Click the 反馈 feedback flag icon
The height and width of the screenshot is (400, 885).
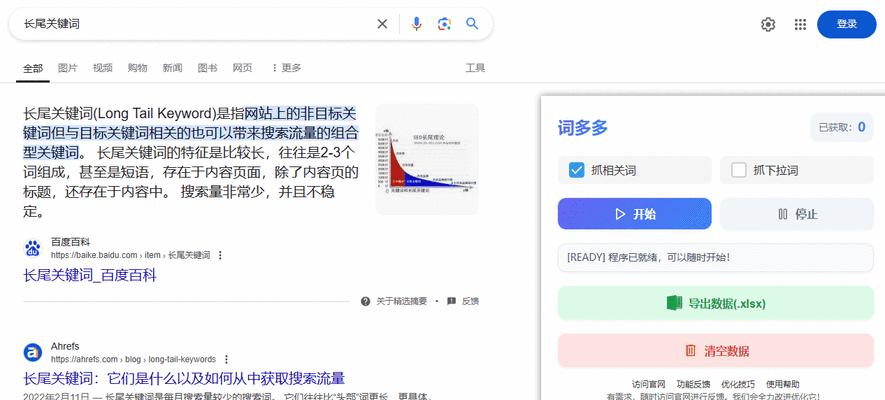[451, 301]
